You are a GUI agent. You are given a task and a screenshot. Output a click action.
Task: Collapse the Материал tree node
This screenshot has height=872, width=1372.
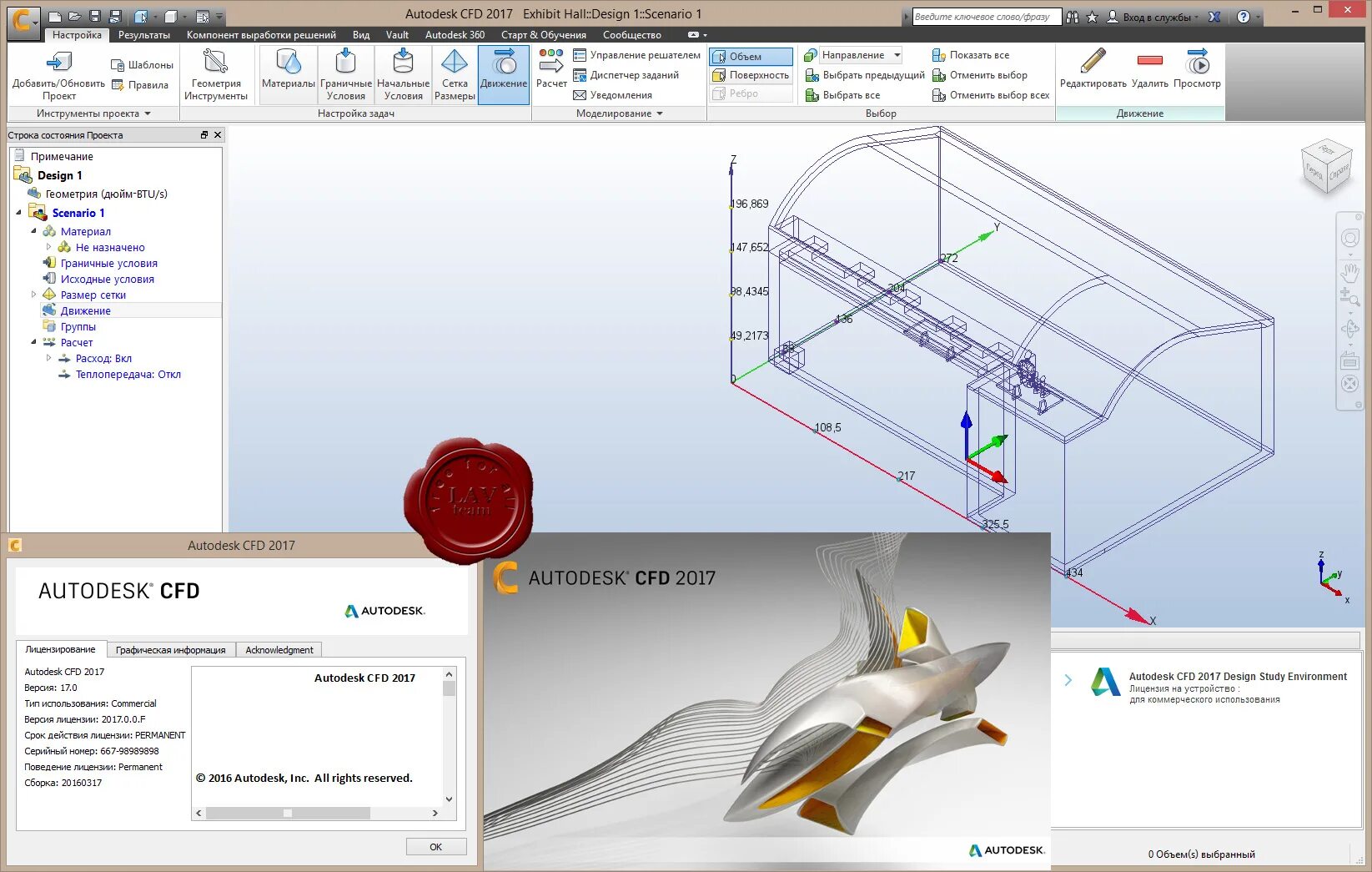click(34, 231)
